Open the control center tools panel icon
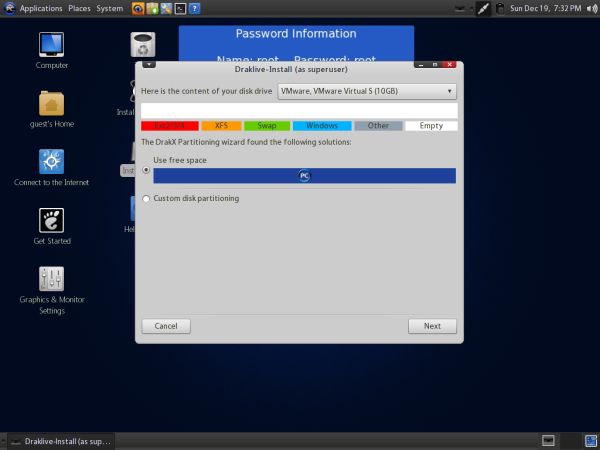 coord(166,8)
